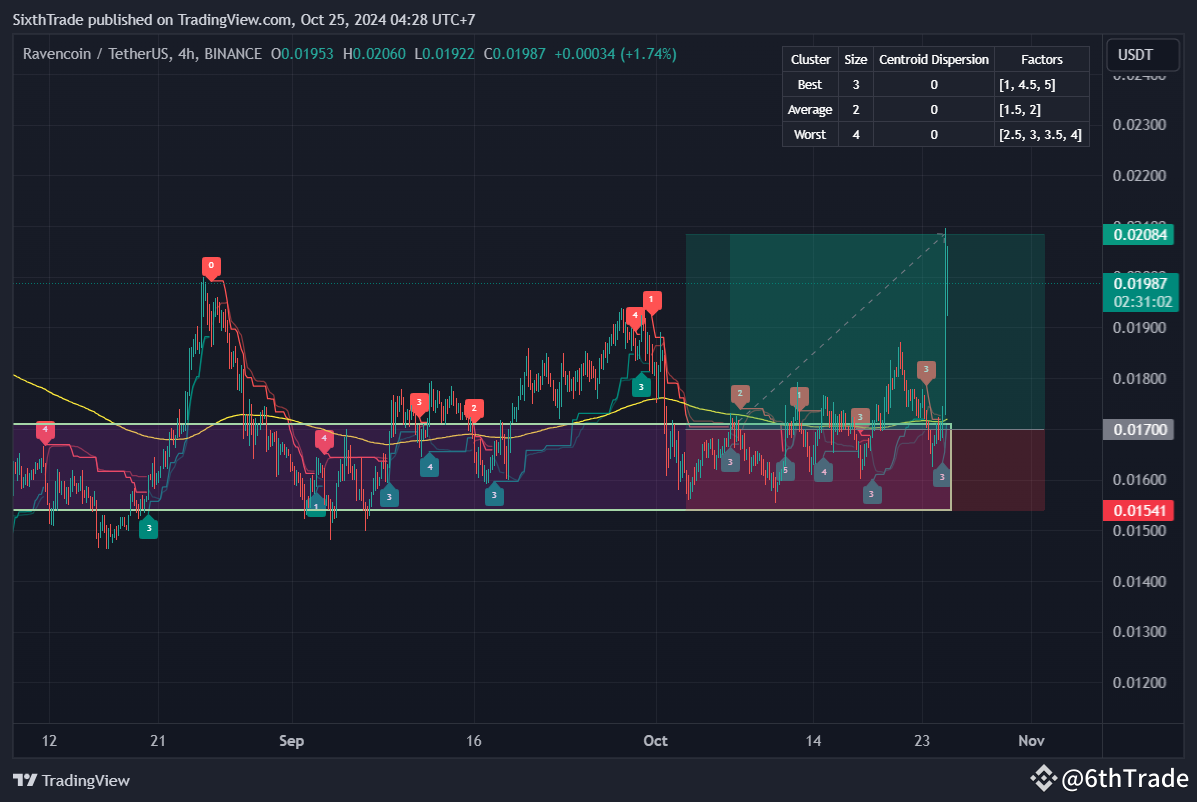This screenshot has height=802, width=1197.
Task: Click the orange "3" marker at the recent rally high
Action: tap(926, 370)
